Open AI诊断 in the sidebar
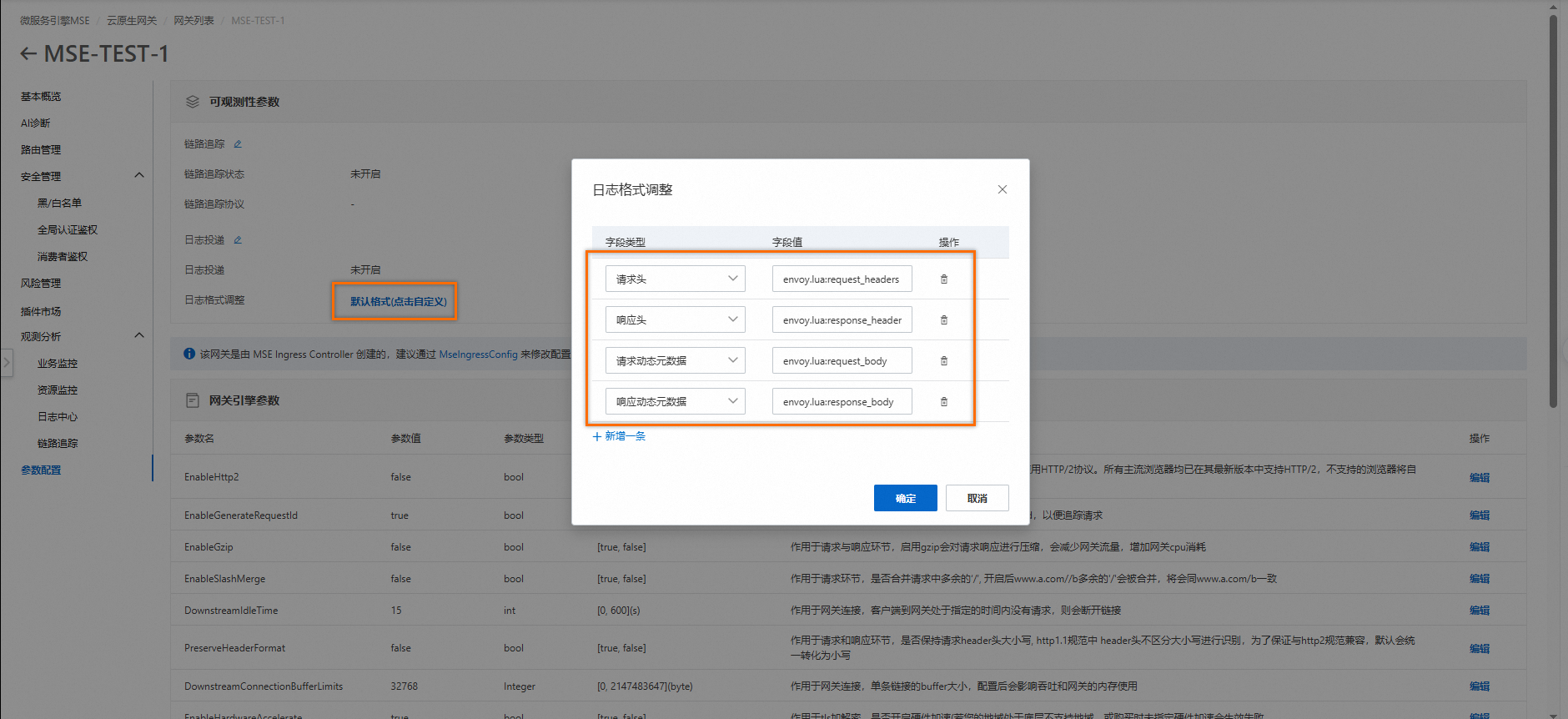This screenshot has height=719, width=1568. click(36, 123)
